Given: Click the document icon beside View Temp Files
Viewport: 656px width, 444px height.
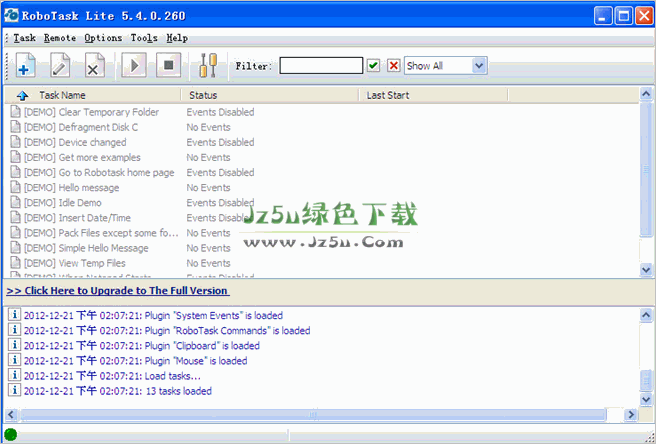Looking at the screenshot, I should [x=15, y=263].
